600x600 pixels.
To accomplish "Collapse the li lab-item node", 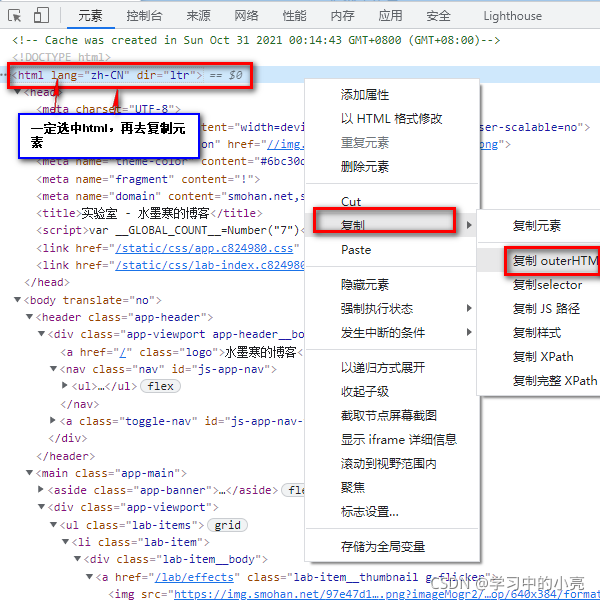I will pyautogui.click(x=66, y=542).
